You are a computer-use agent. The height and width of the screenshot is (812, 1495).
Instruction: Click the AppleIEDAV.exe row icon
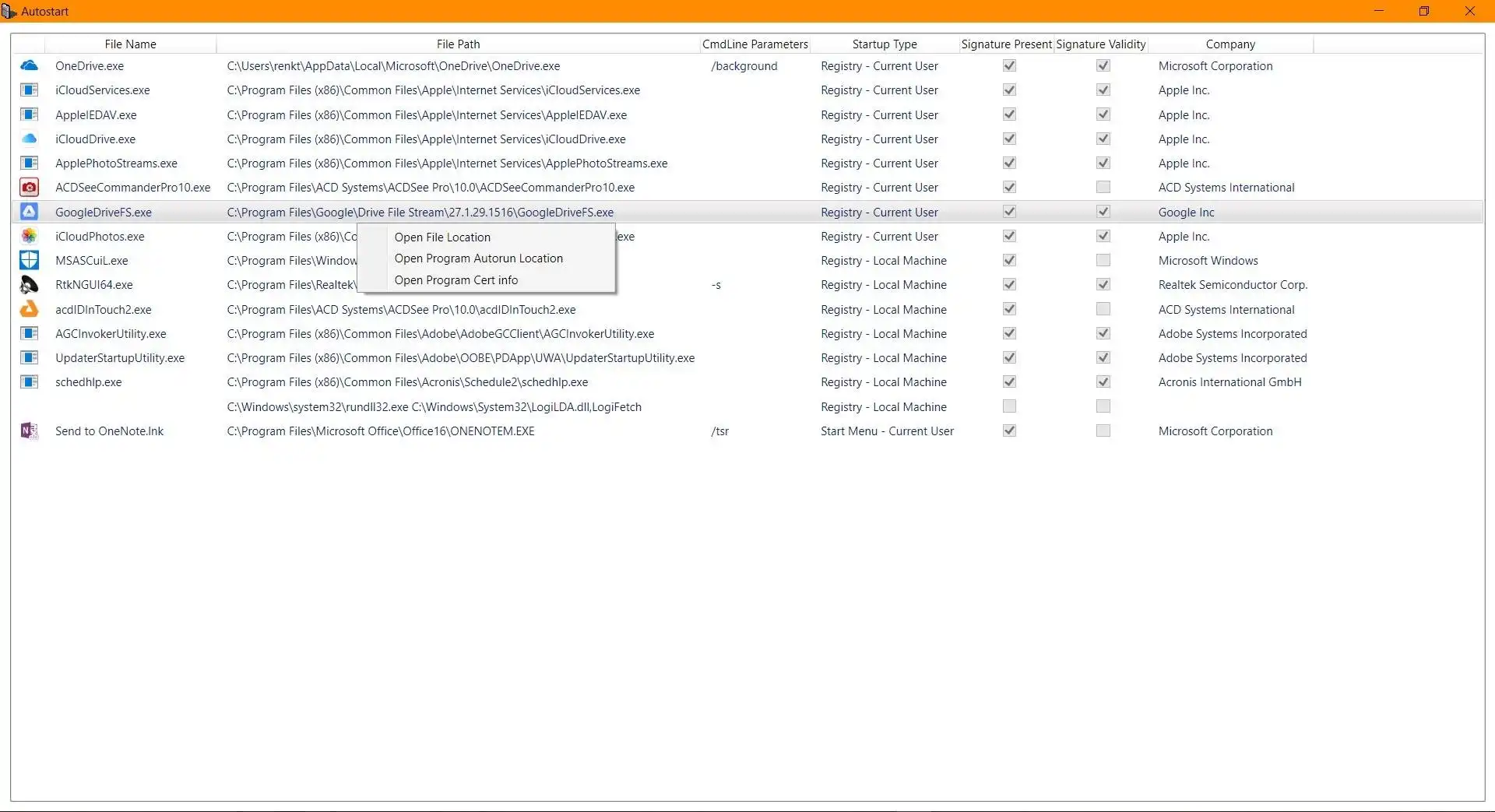(29, 114)
